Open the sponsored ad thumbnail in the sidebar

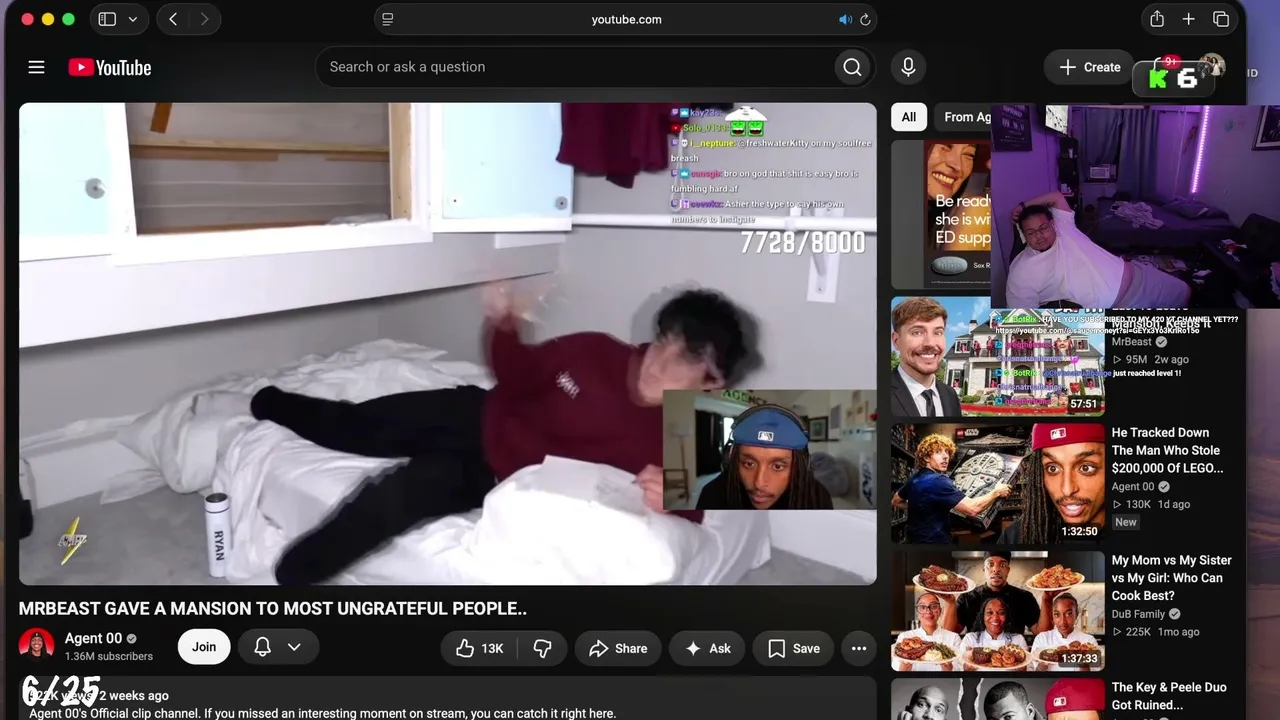click(941, 214)
